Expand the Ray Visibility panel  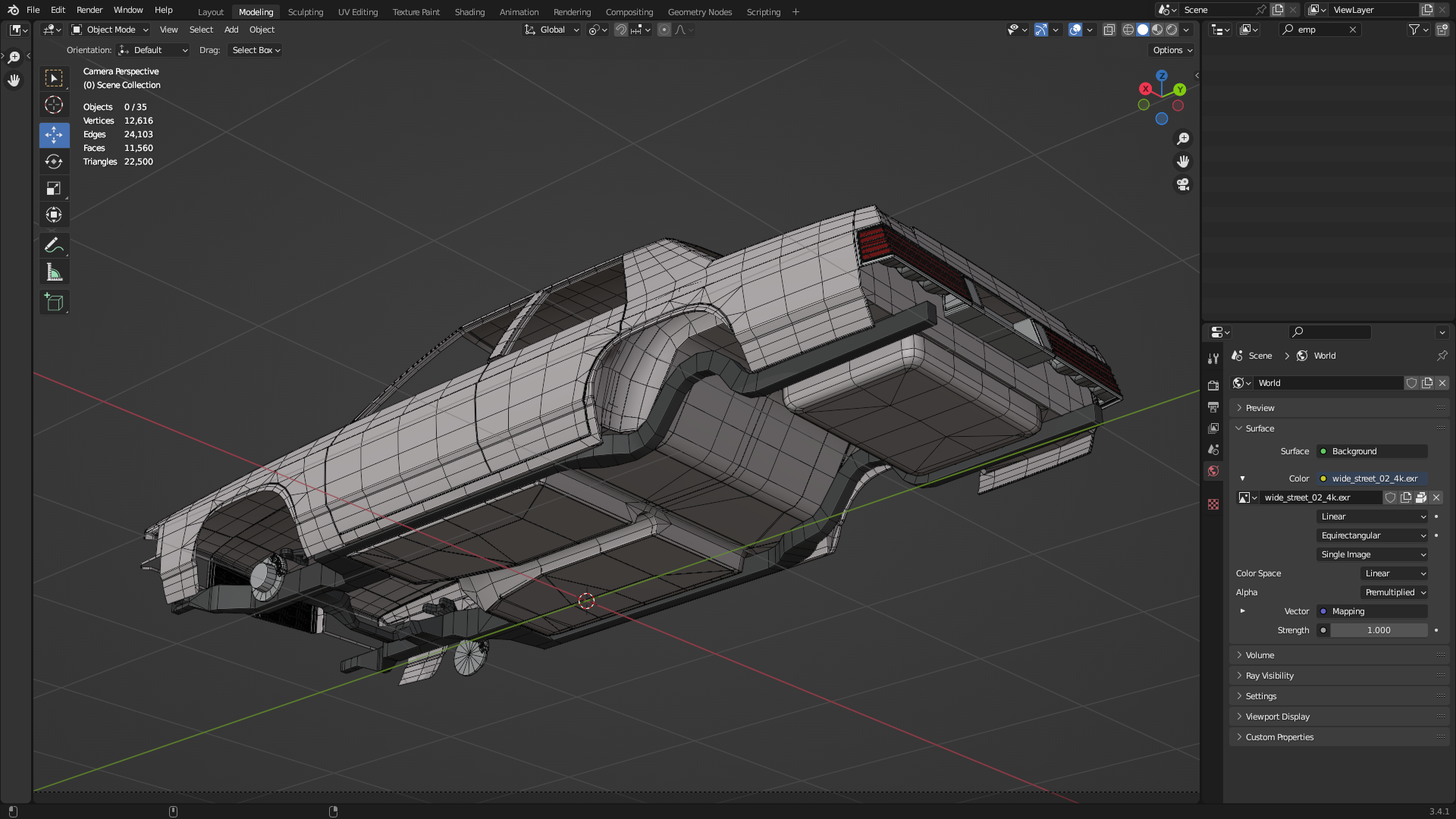point(1269,676)
